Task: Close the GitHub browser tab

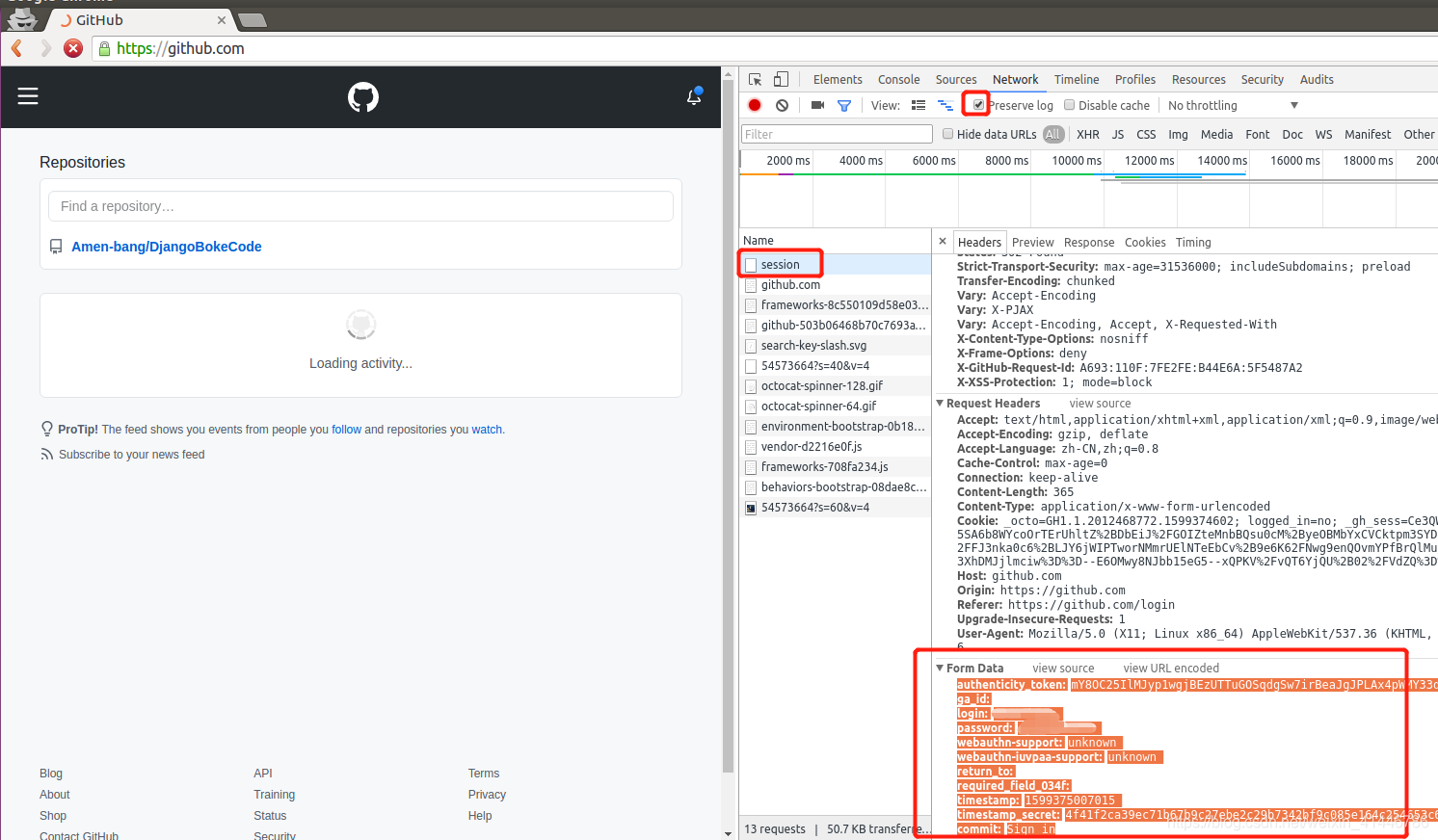Action: tap(222, 19)
